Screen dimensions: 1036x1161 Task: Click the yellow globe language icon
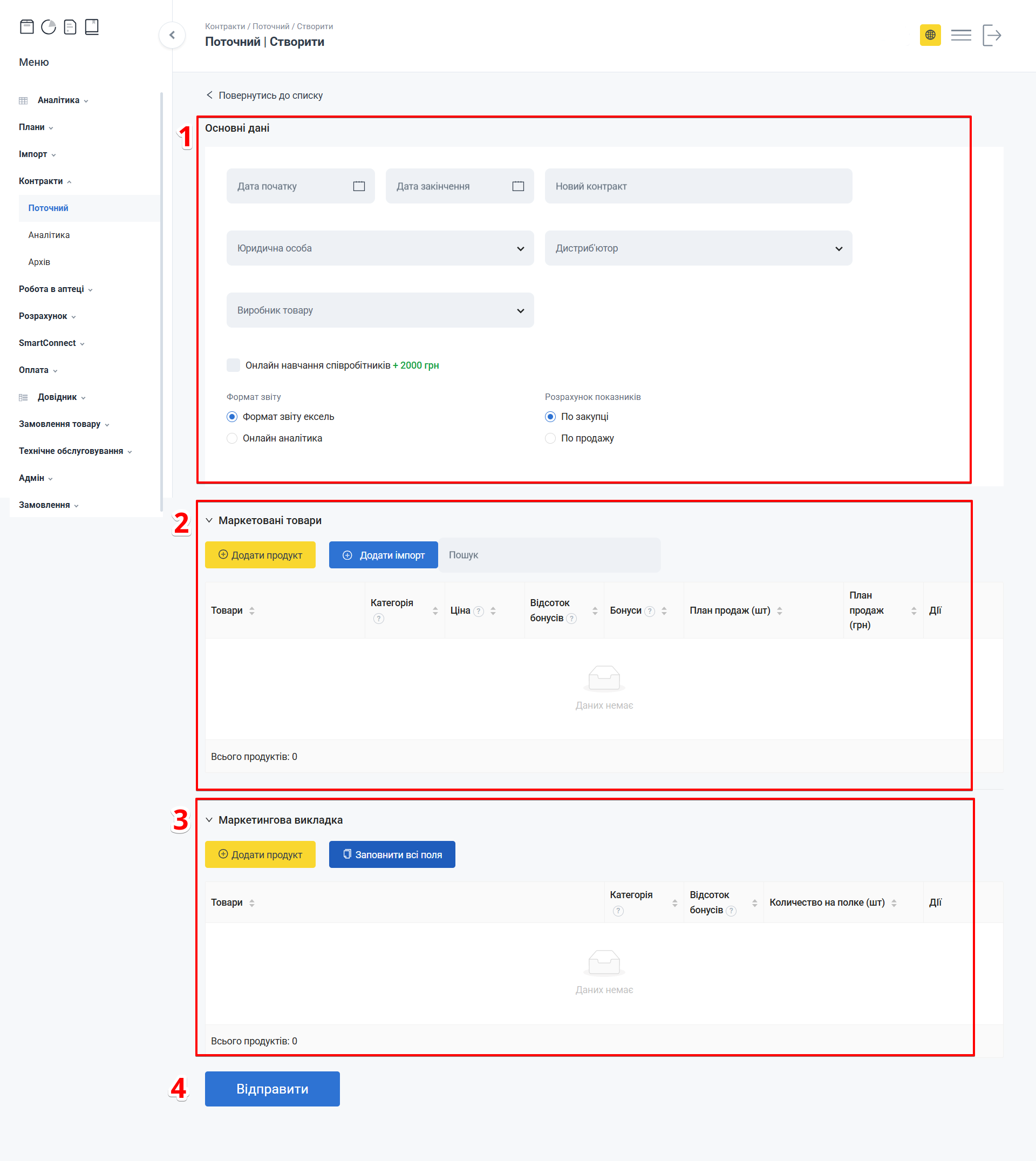[930, 35]
